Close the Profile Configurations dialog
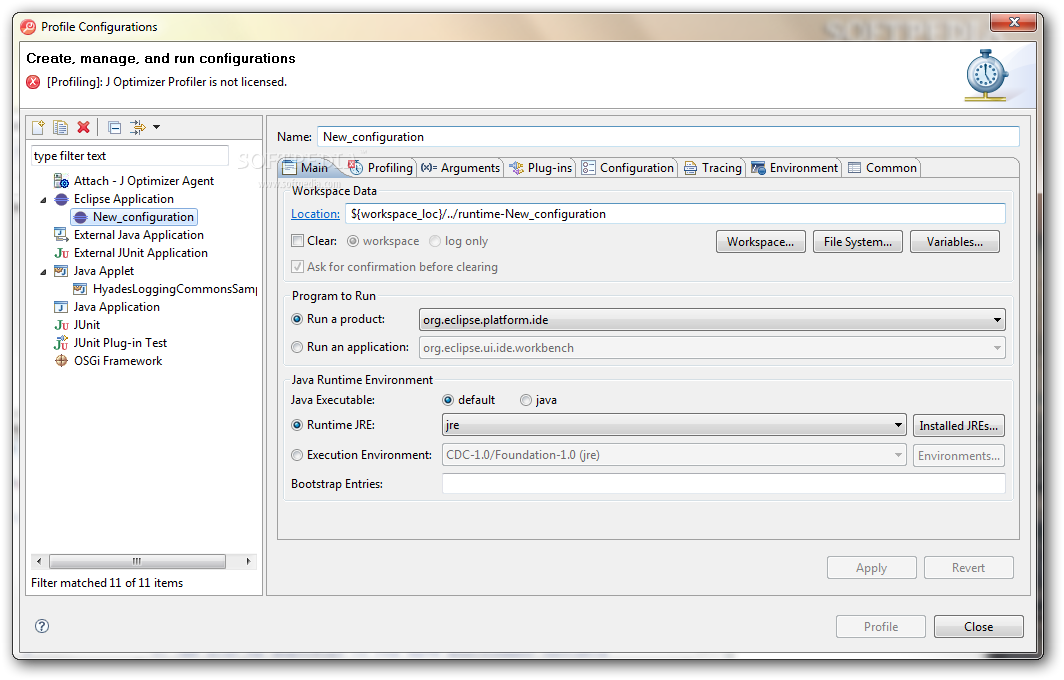1064x680 pixels. pos(978,626)
